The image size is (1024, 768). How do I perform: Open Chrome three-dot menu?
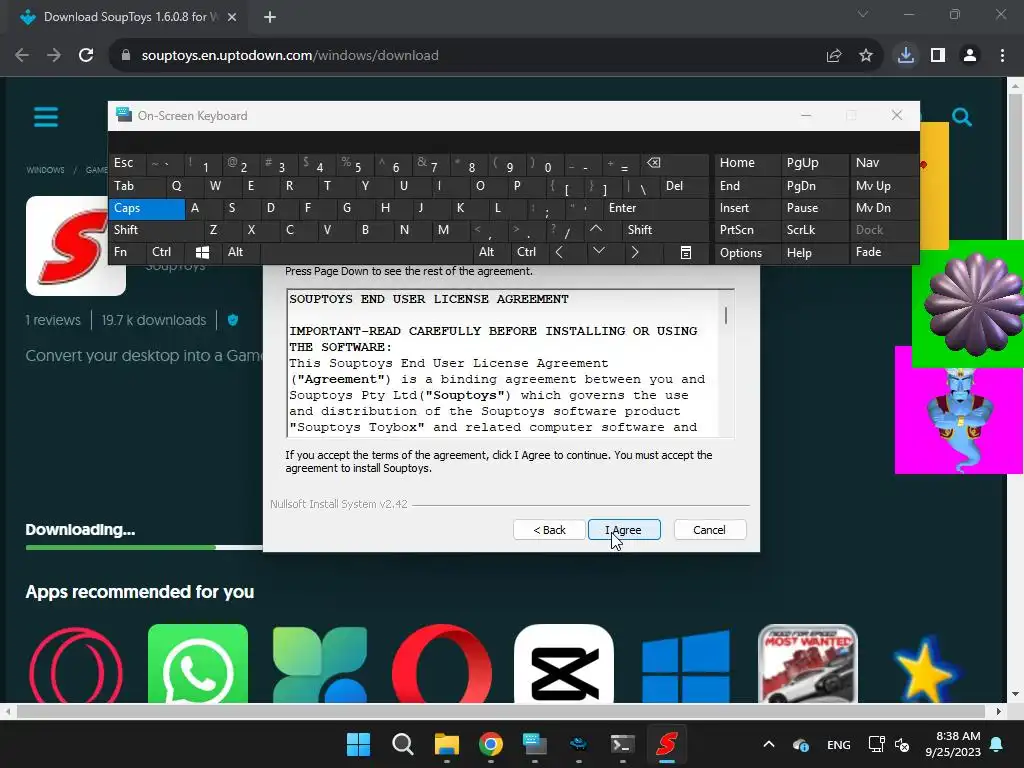(x=1002, y=56)
